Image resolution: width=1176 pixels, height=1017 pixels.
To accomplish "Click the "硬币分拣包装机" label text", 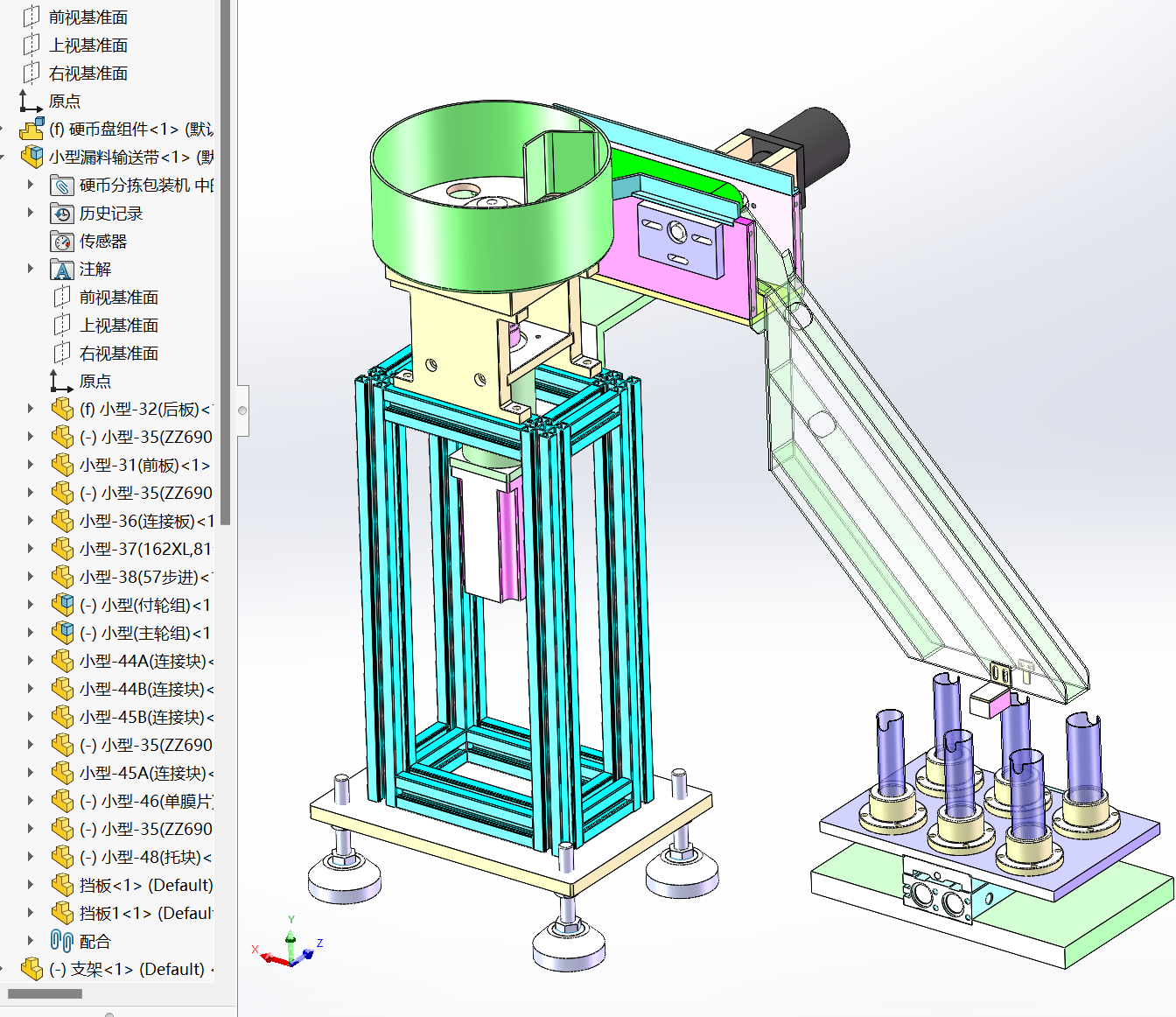I will coord(135,186).
